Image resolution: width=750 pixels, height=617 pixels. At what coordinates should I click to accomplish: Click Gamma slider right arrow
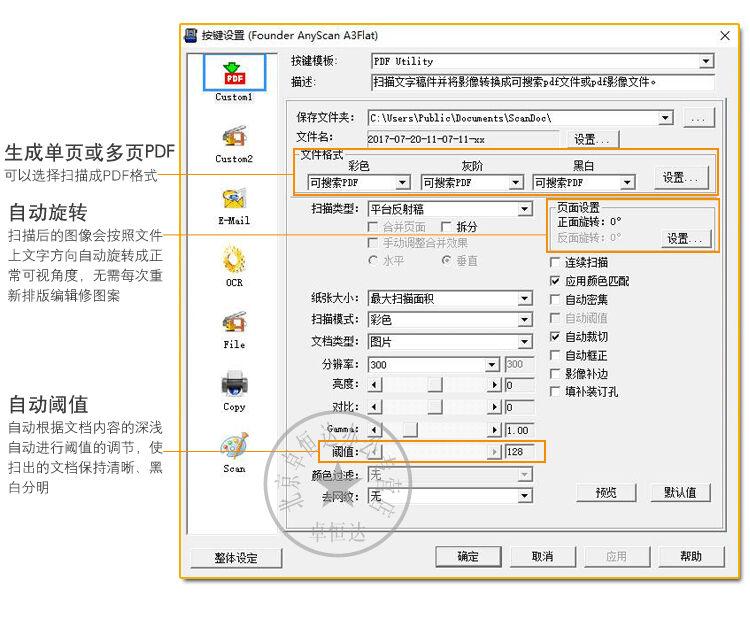coord(494,430)
